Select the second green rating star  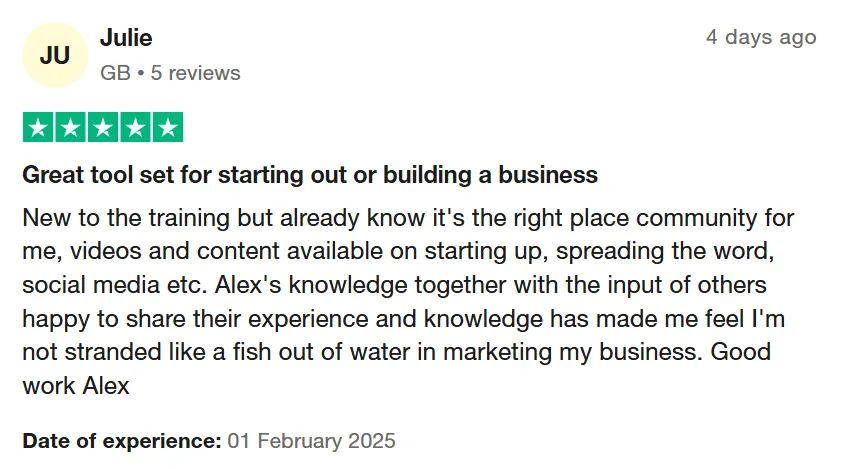70,127
